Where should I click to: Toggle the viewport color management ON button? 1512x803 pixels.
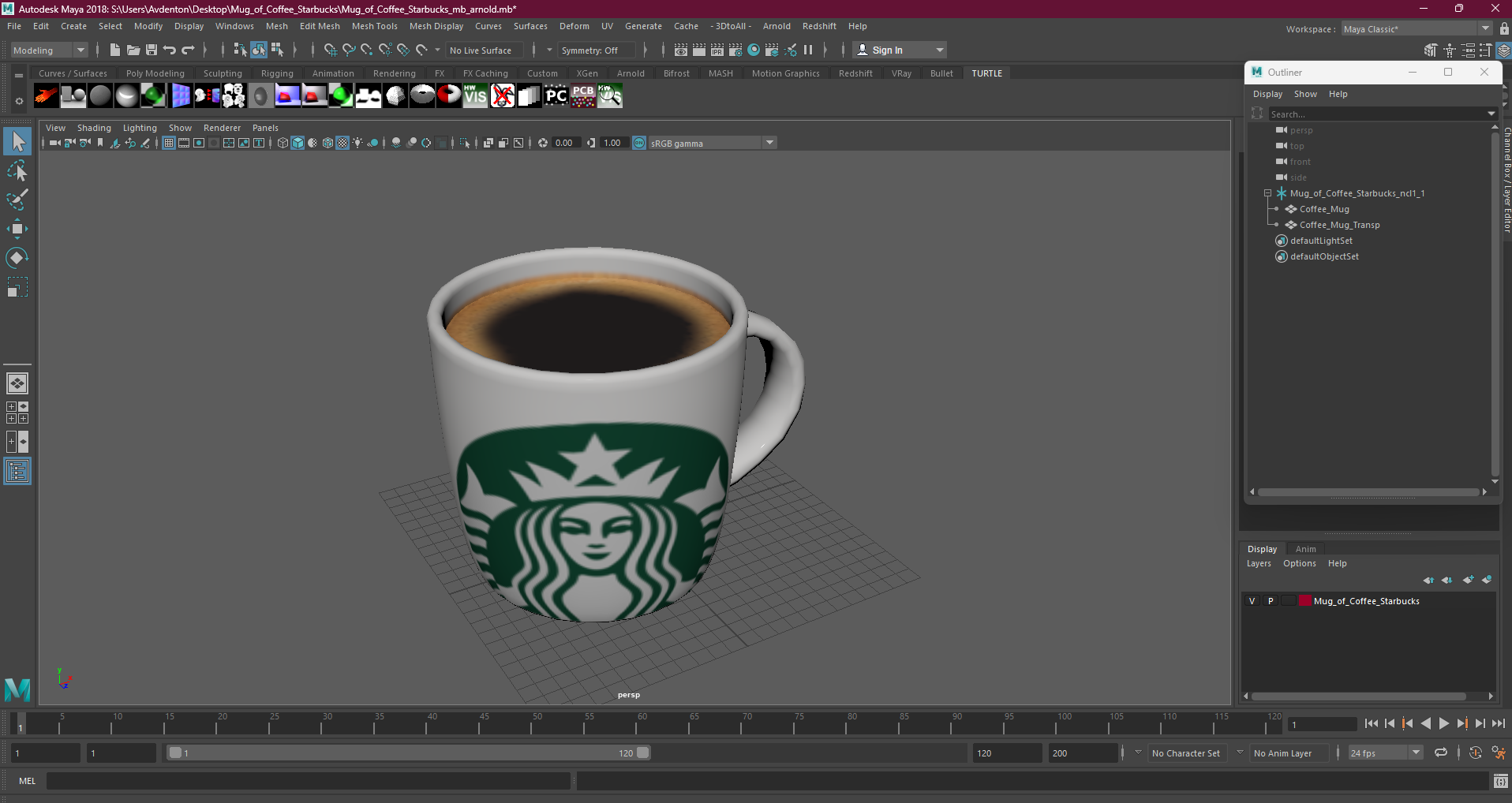click(x=639, y=143)
